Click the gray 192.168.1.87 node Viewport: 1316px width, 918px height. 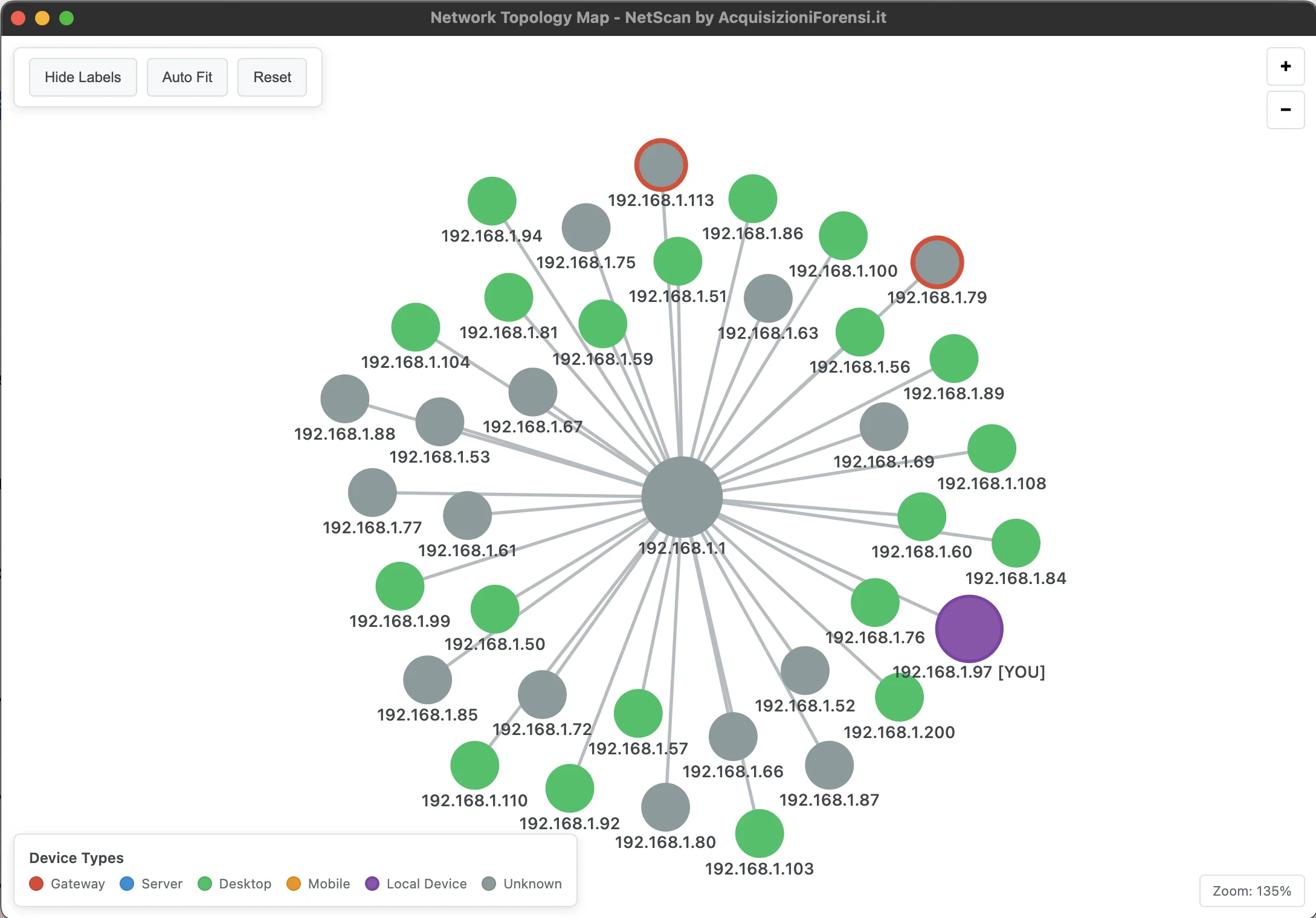(830, 765)
